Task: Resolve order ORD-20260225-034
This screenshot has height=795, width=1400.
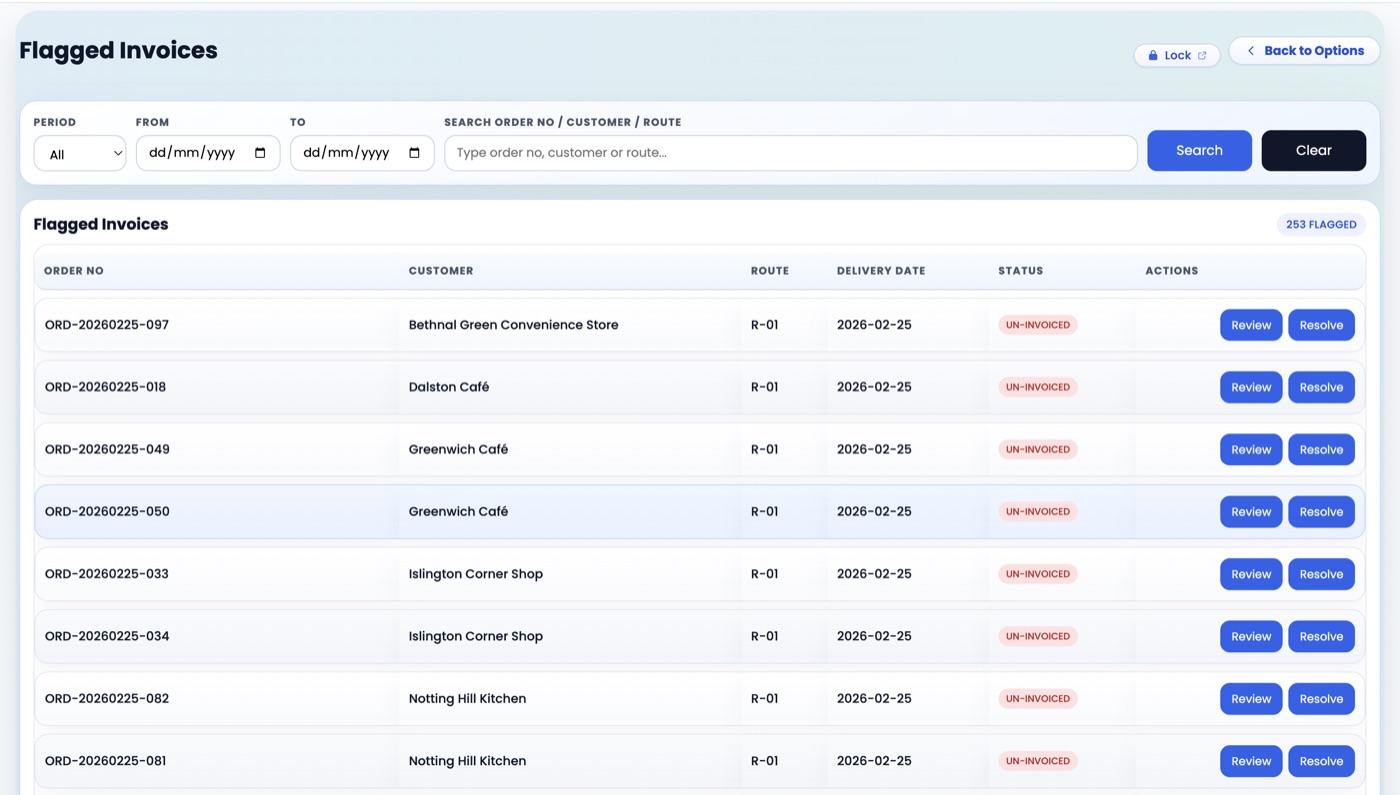Action: 1321,636
